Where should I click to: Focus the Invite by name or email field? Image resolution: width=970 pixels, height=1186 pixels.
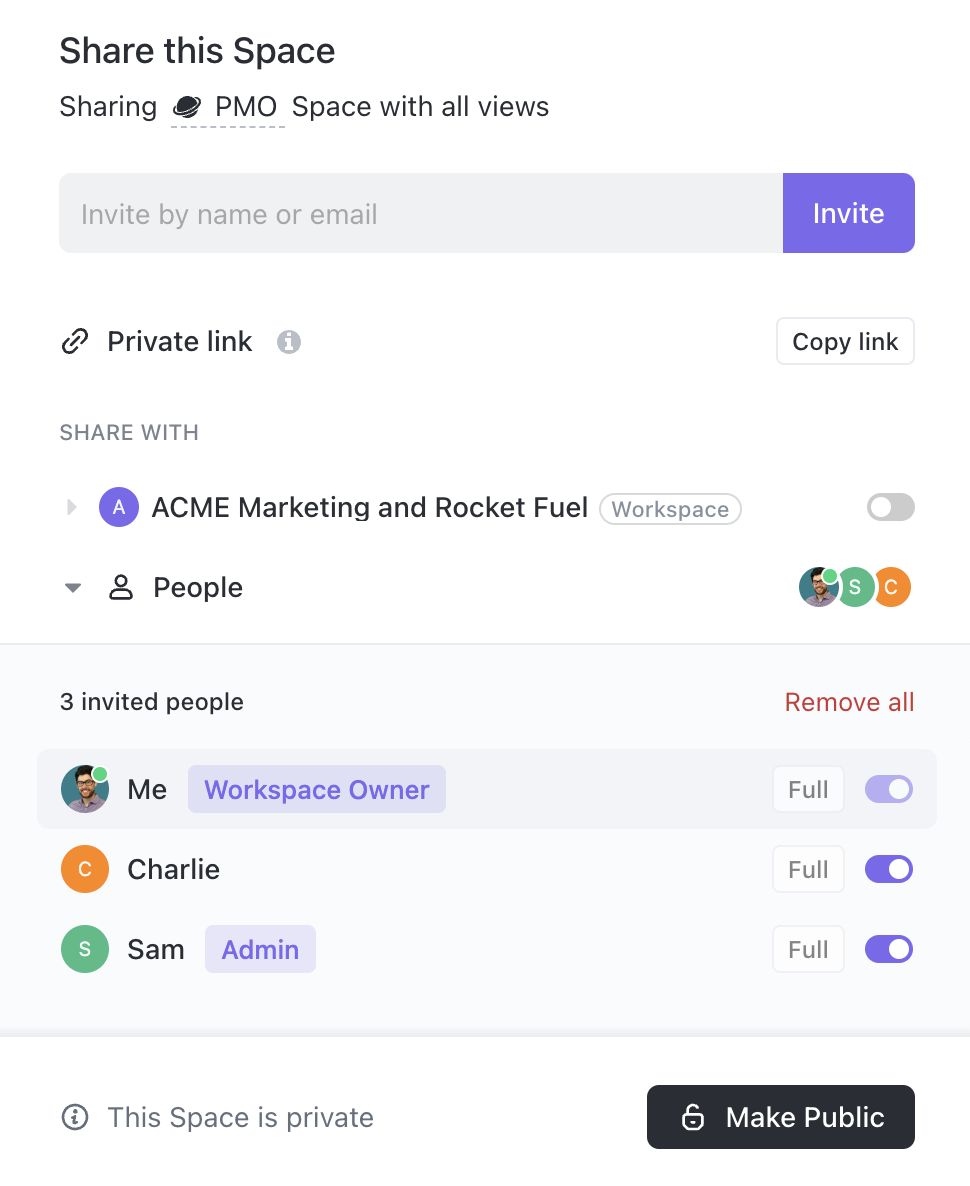[x=420, y=214]
